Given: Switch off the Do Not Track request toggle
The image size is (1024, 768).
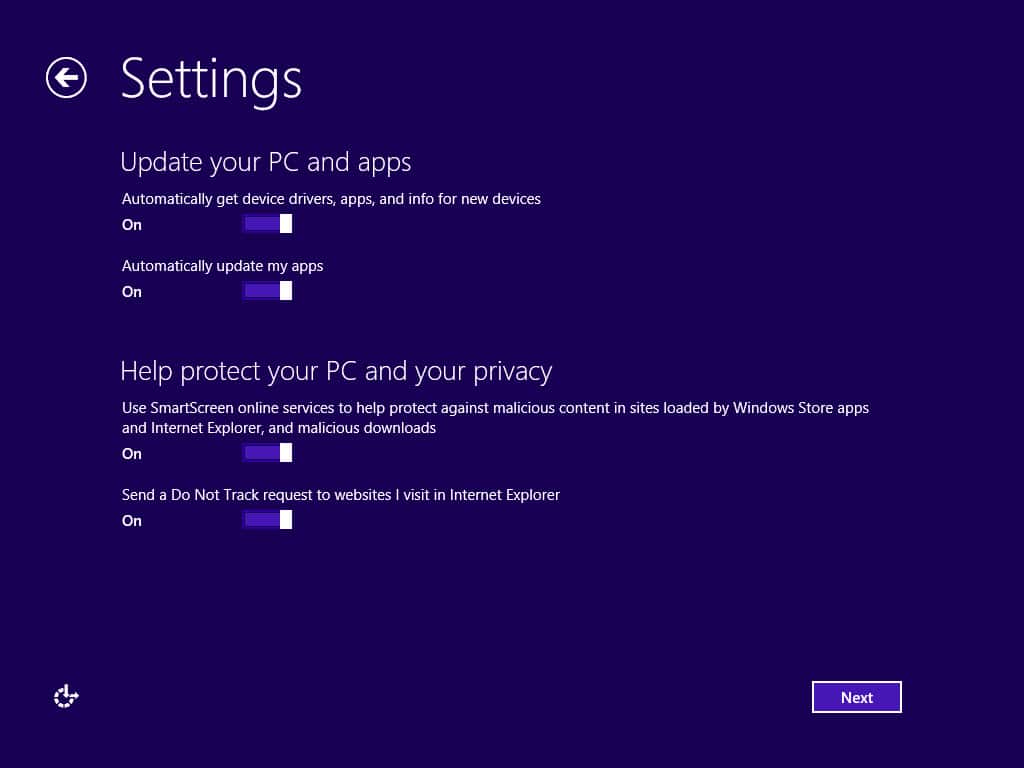Looking at the screenshot, I should (267, 520).
